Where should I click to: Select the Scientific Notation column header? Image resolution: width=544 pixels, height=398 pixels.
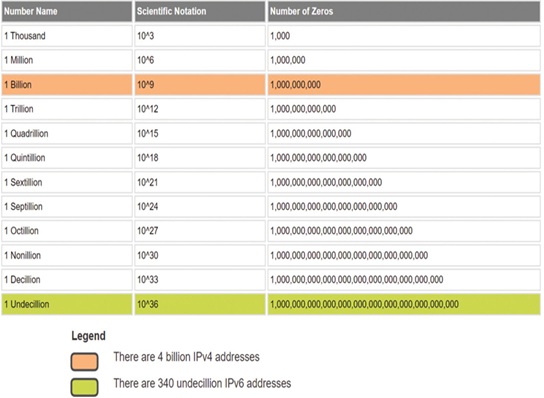click(x=200, y=11)
